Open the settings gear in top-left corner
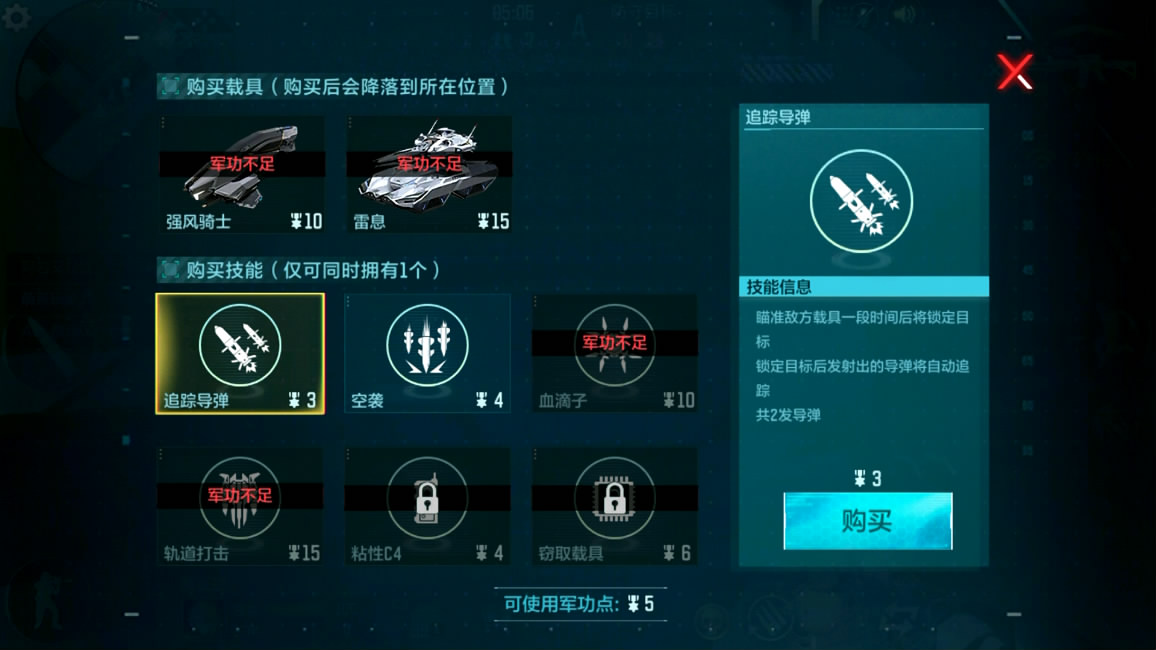Screen dimensions: 1156x650 15,16
